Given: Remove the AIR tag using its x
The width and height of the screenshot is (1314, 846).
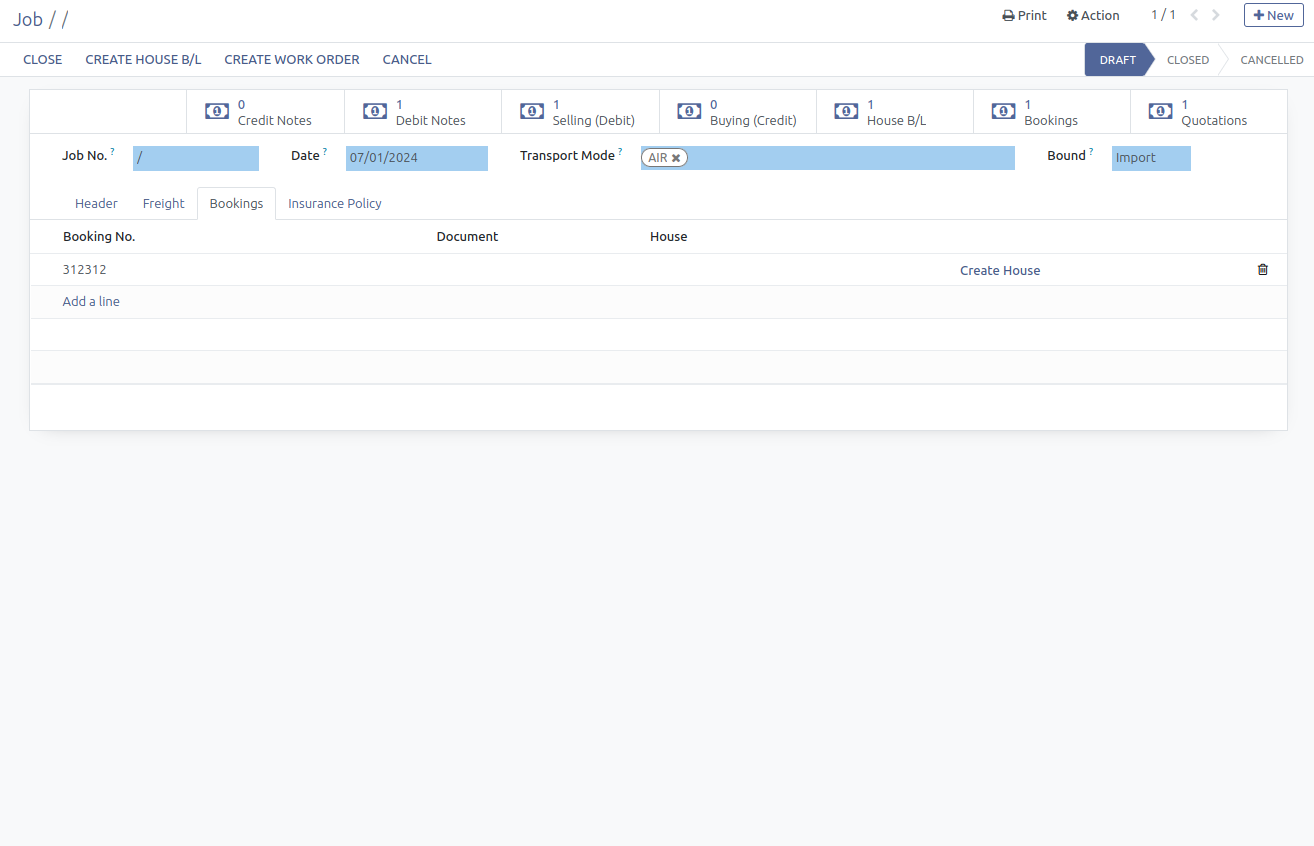Looking at the screenshot, I should [676, 158].
